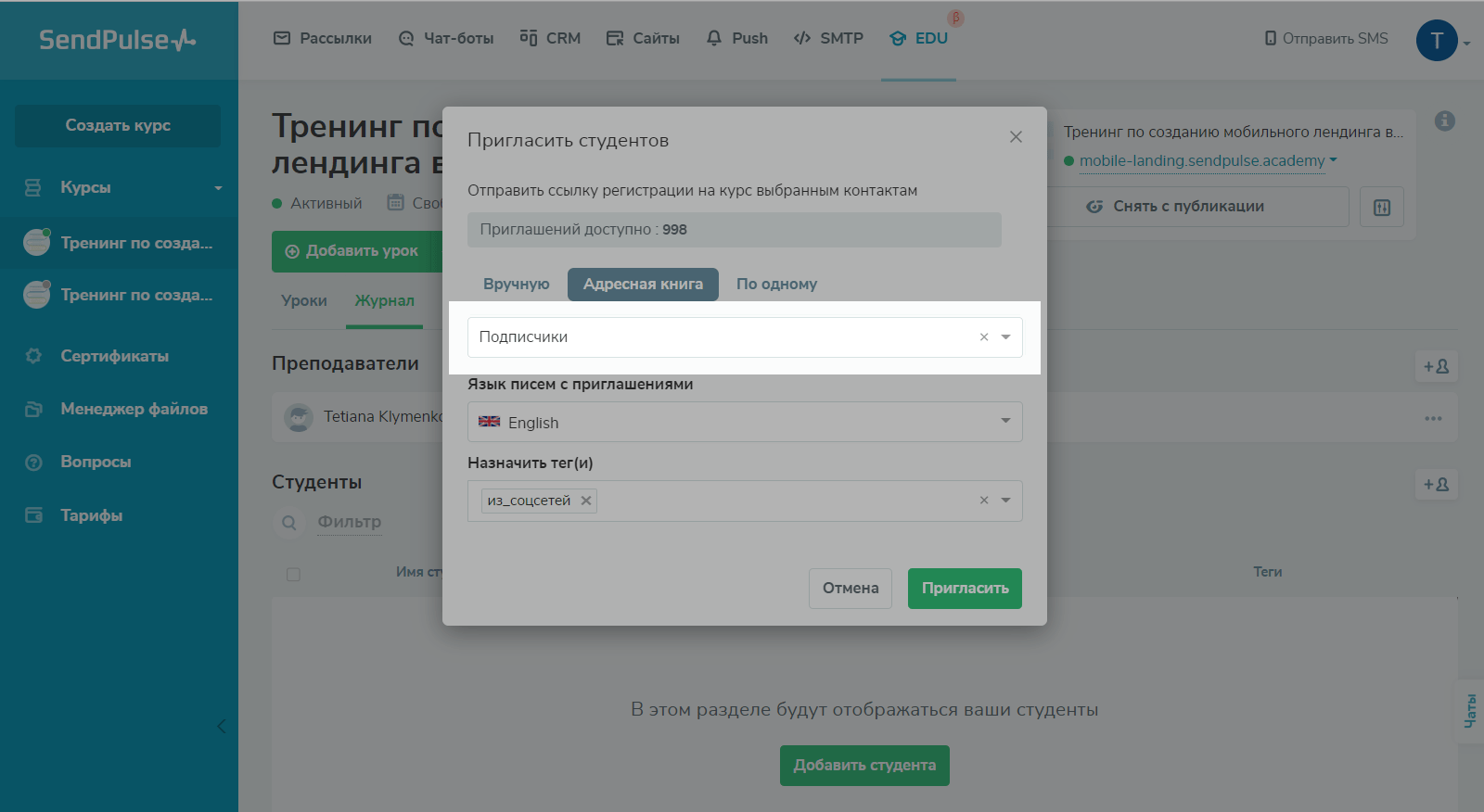Toggle the select-all students checkbox
The image size is (1484, 812).
pyautogui.click(x=293, y=574)
